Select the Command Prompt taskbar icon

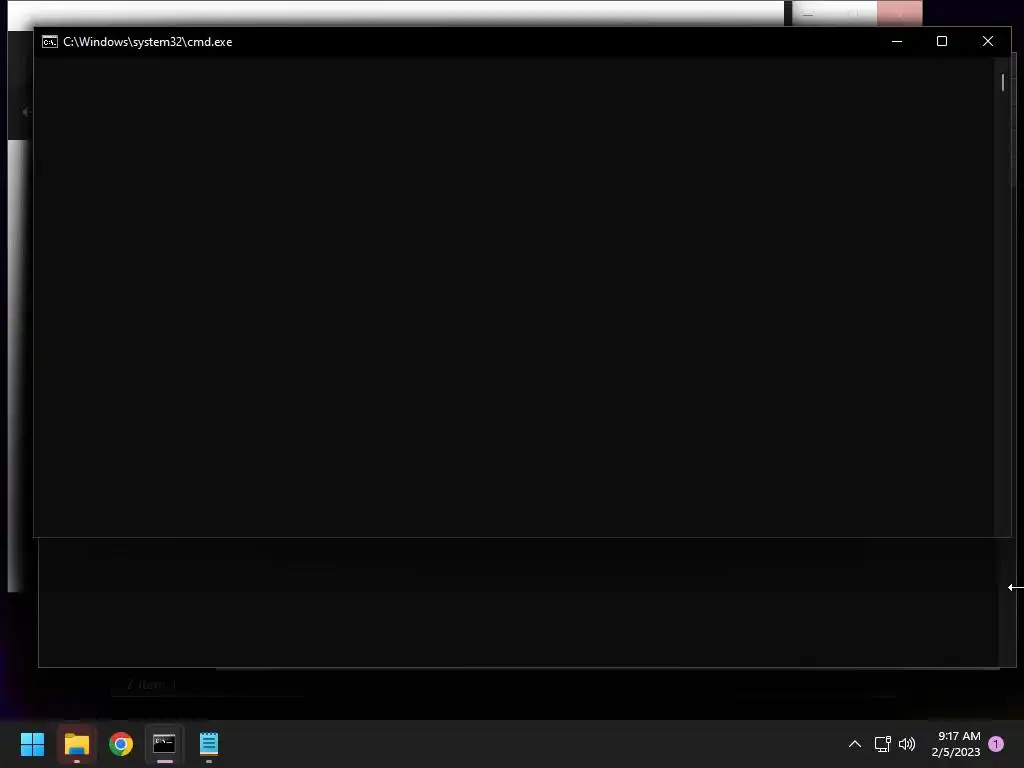[164, 743]
